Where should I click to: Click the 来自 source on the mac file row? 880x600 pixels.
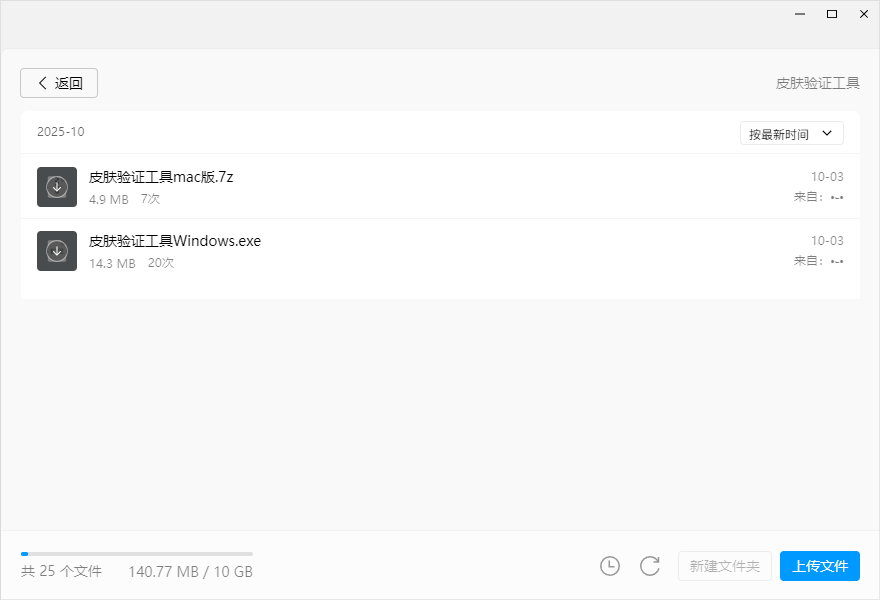(x=819, y=197)
